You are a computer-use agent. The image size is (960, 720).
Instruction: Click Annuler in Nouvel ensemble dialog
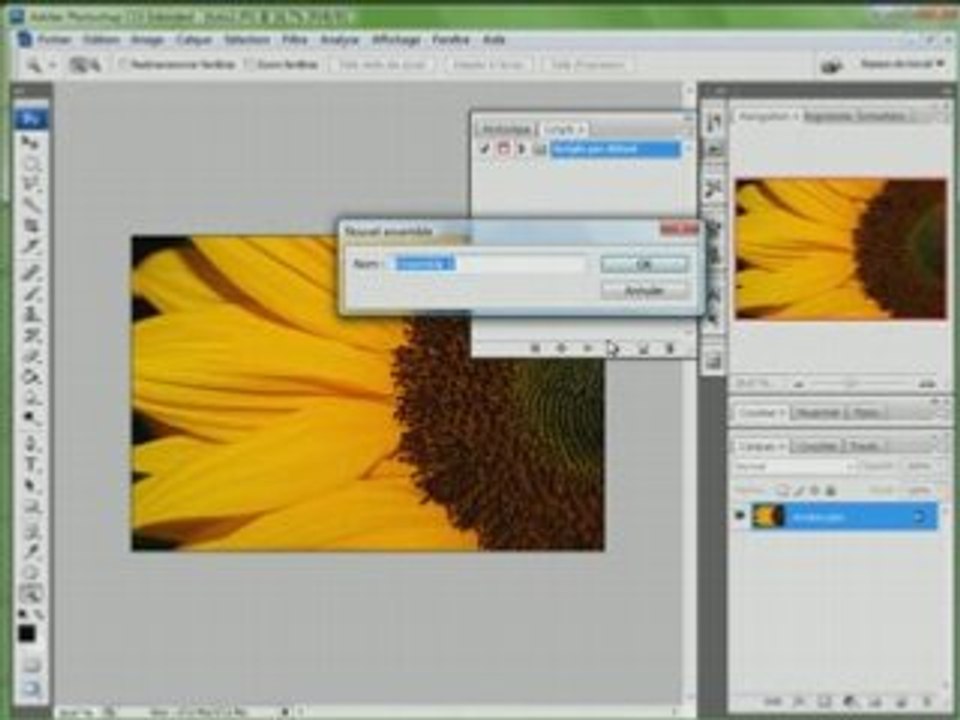(x=644, y=290)
